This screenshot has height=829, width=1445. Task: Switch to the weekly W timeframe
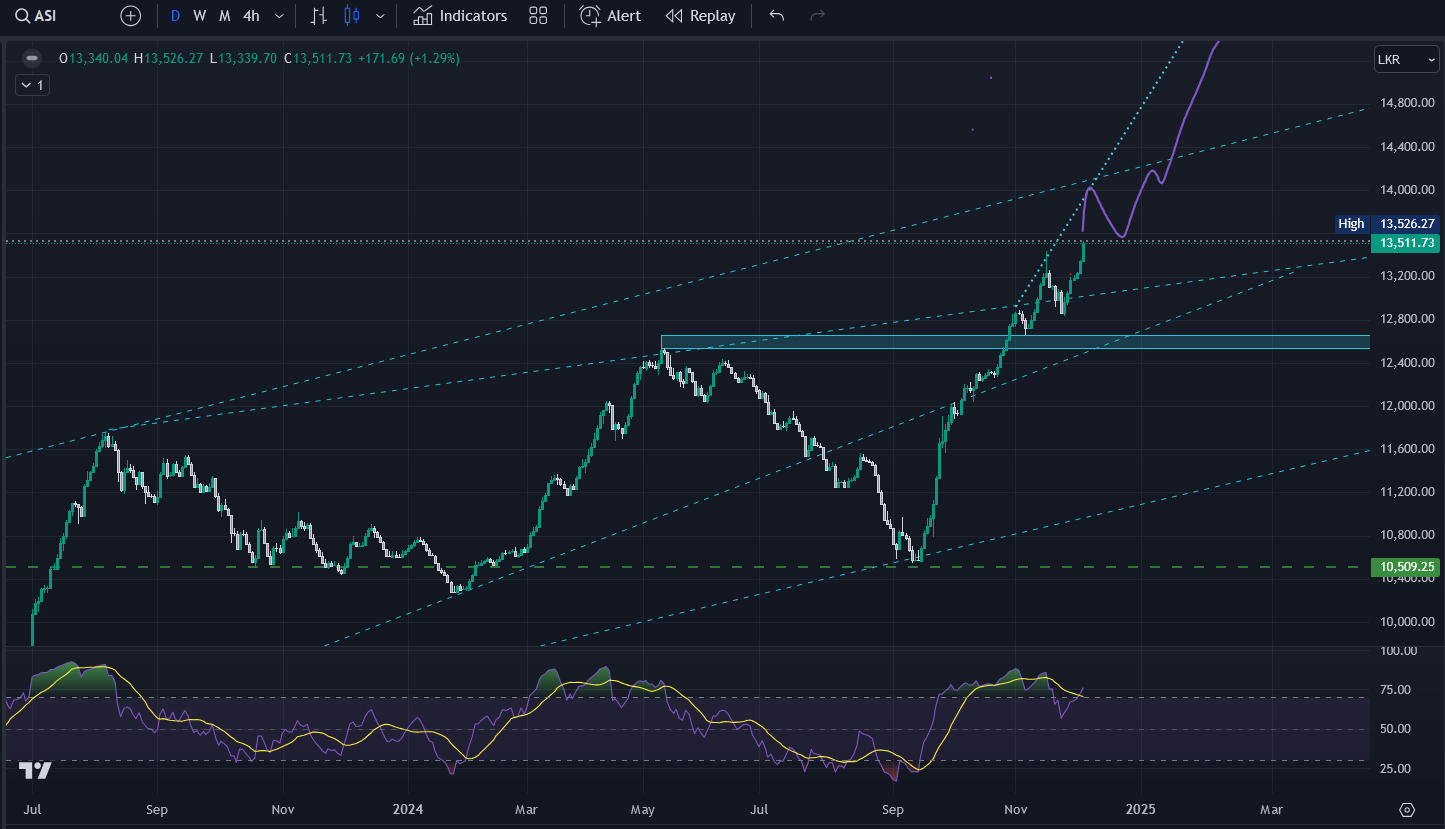pos(200,16)
